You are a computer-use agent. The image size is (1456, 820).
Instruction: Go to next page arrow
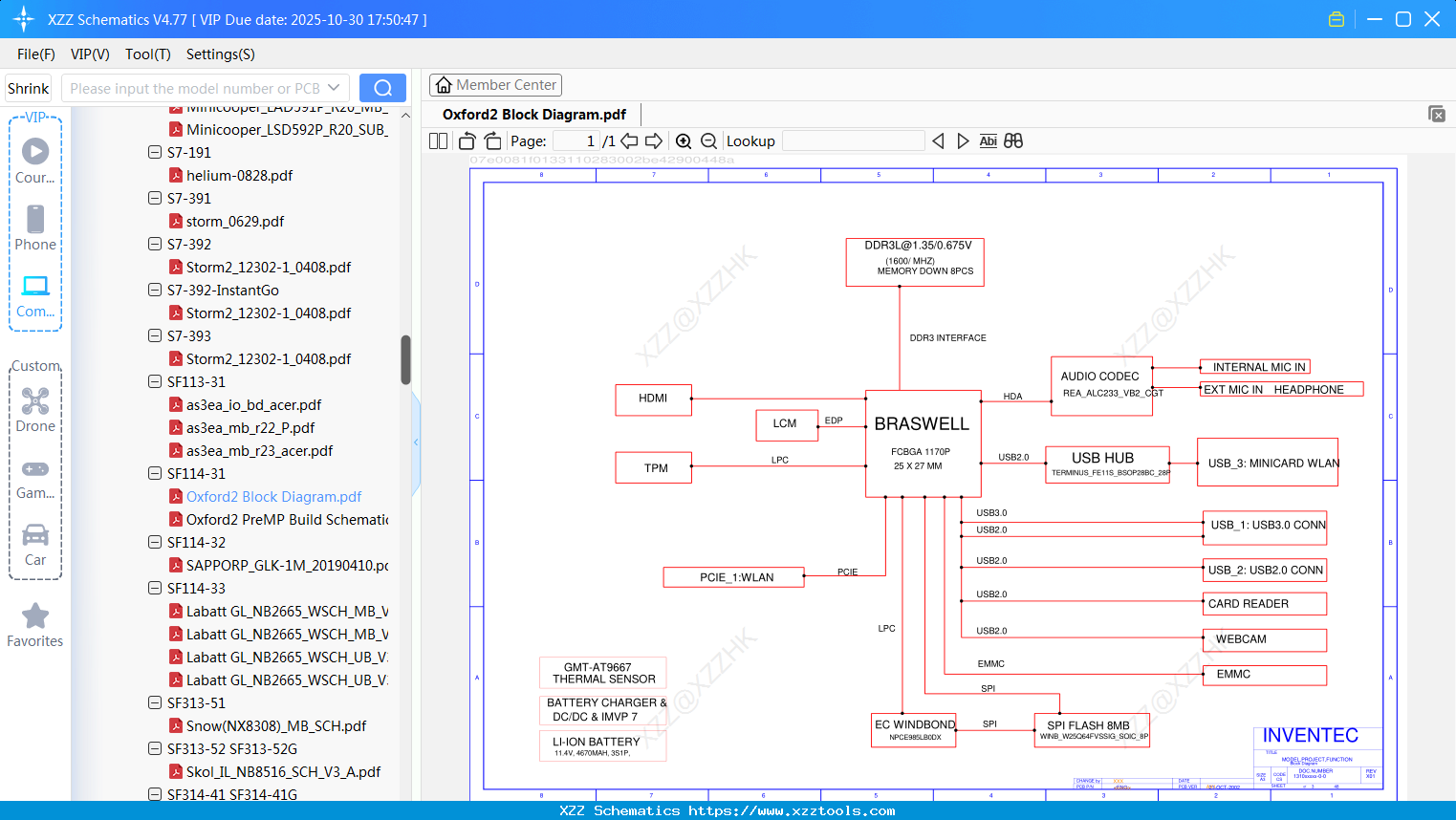click(x=654, y=141)
